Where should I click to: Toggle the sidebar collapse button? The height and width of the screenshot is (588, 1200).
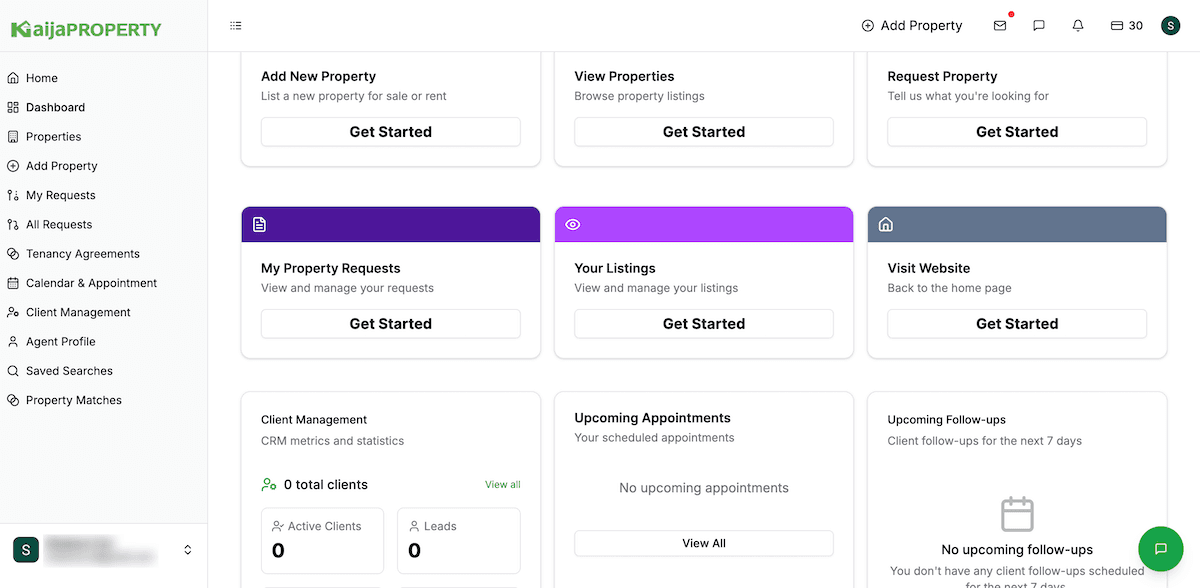click(x=236, y=26)
